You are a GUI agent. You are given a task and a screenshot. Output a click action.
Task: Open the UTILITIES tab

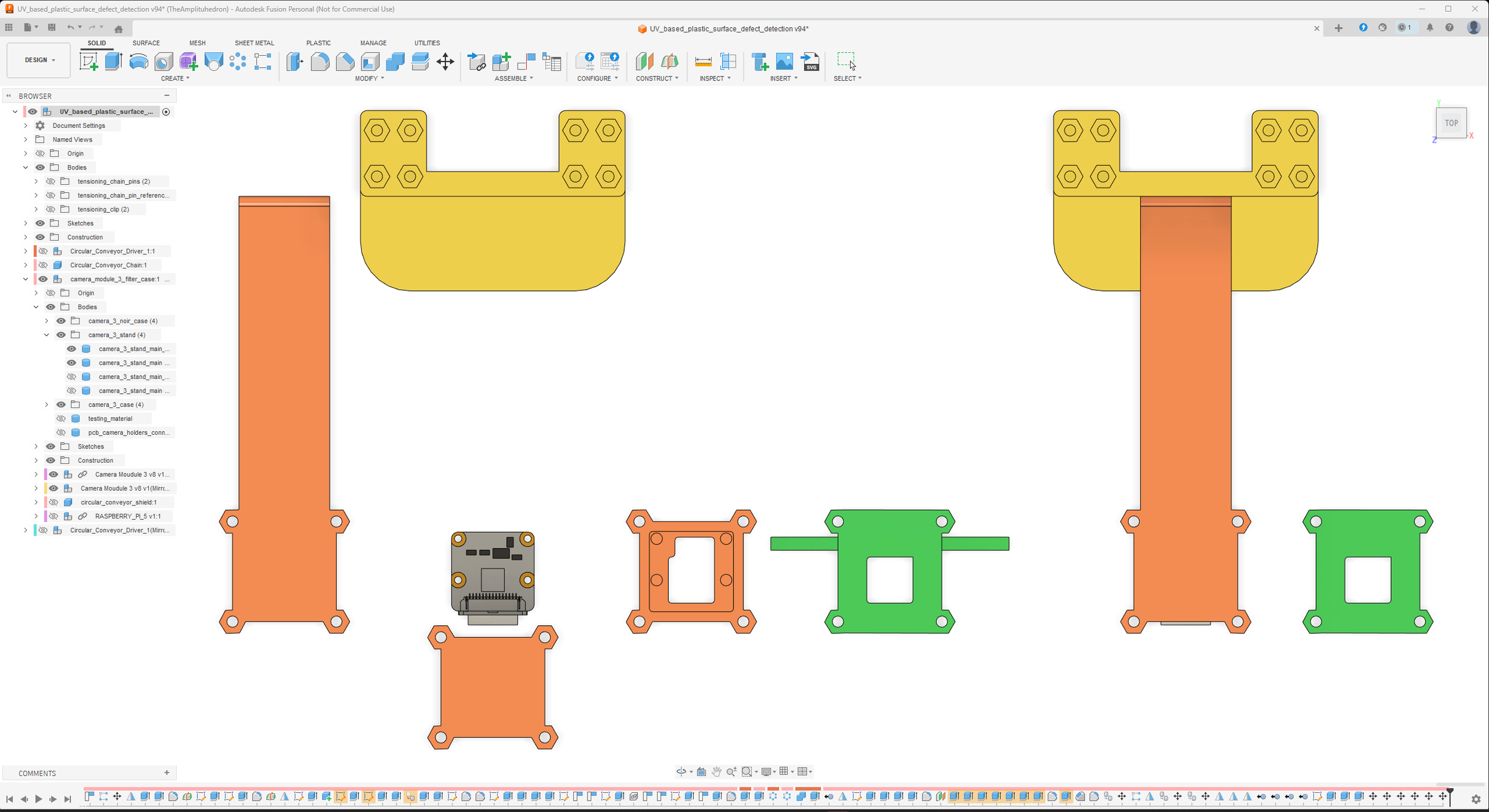pos(427,43)
